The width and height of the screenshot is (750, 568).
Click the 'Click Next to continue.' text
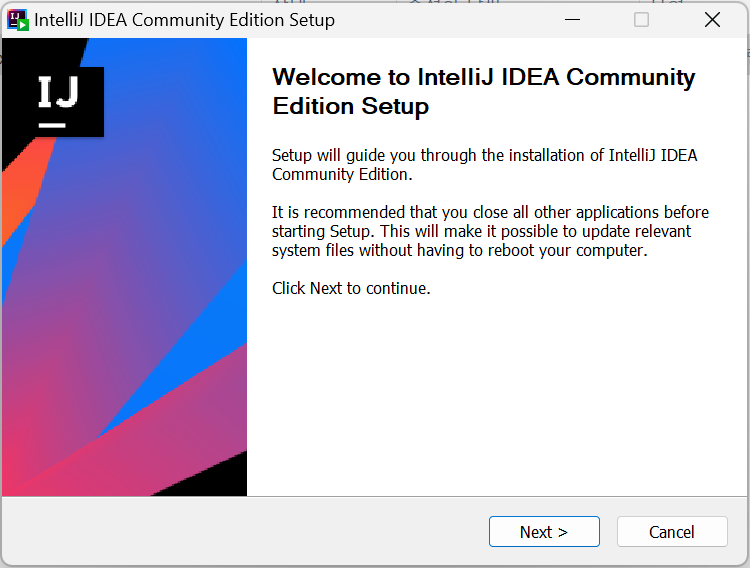(x=351, y=288)
